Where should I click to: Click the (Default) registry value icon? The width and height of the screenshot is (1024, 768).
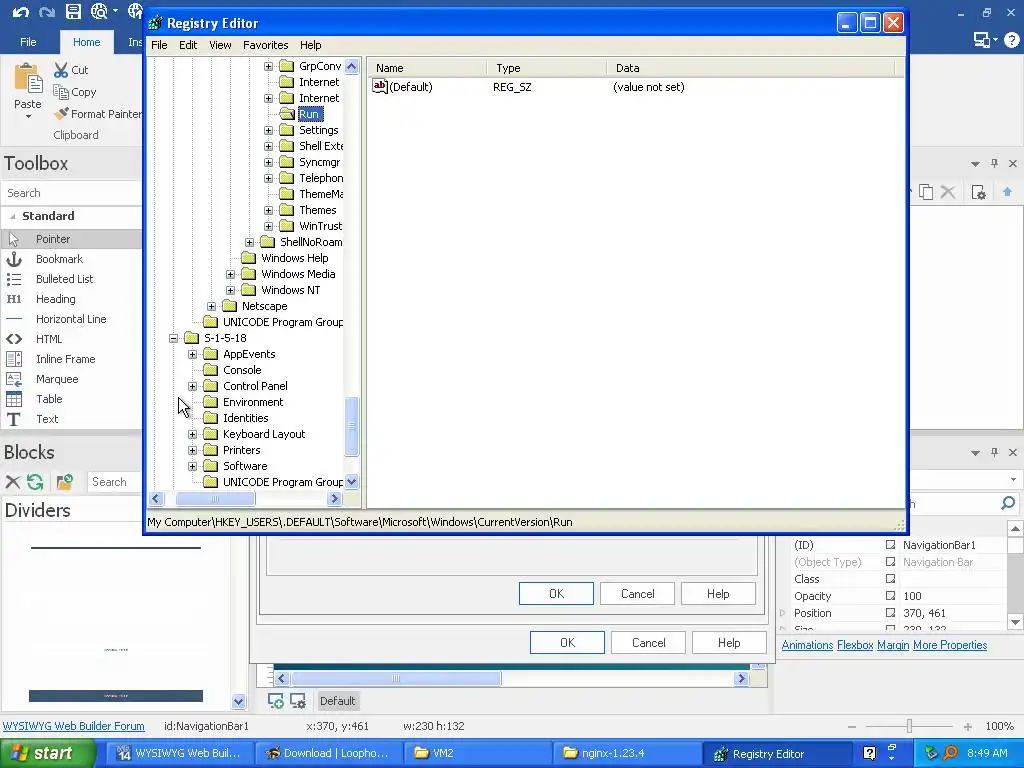pos(380,86)
